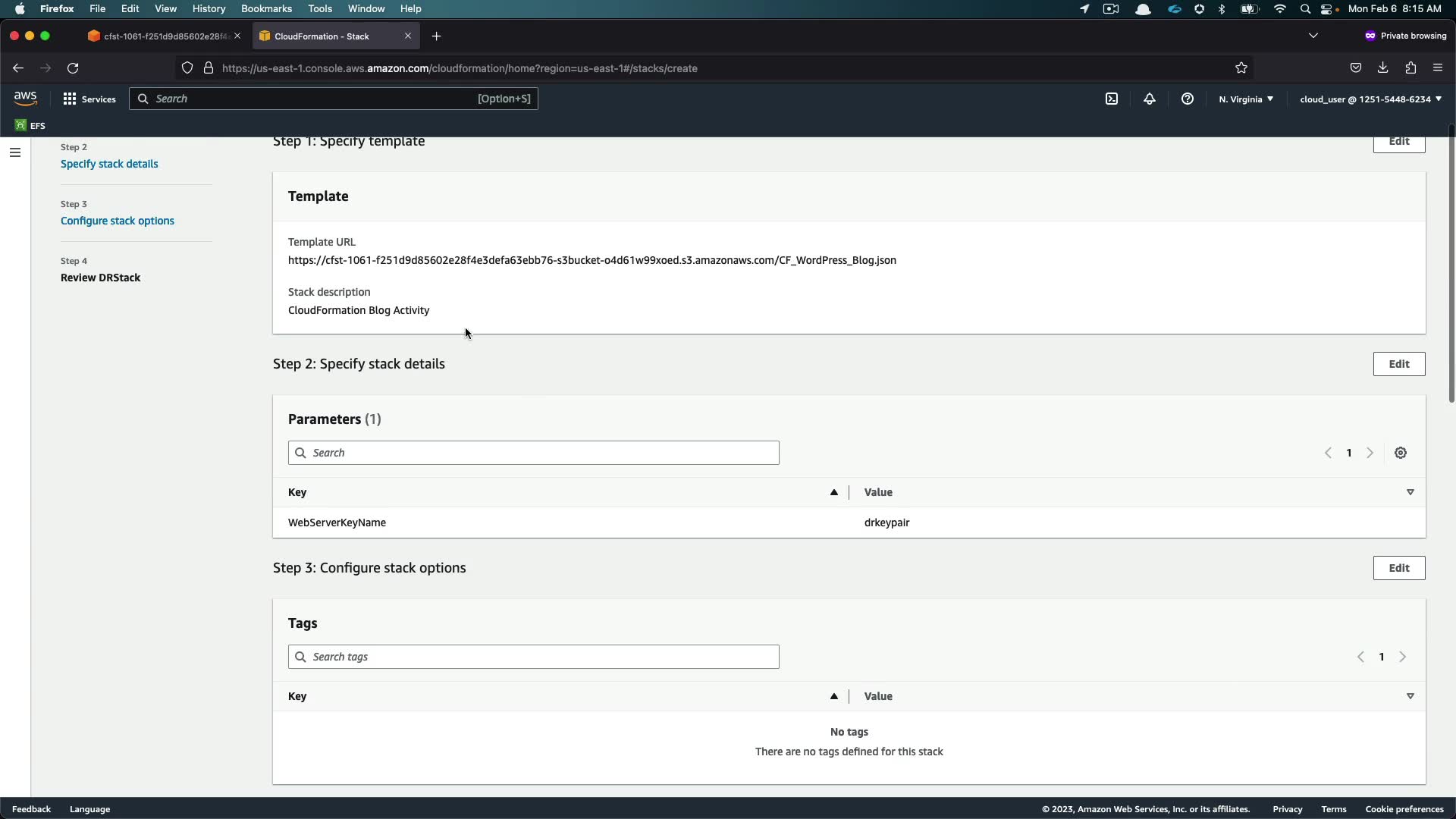Click the AWS support help icon

1188,99
